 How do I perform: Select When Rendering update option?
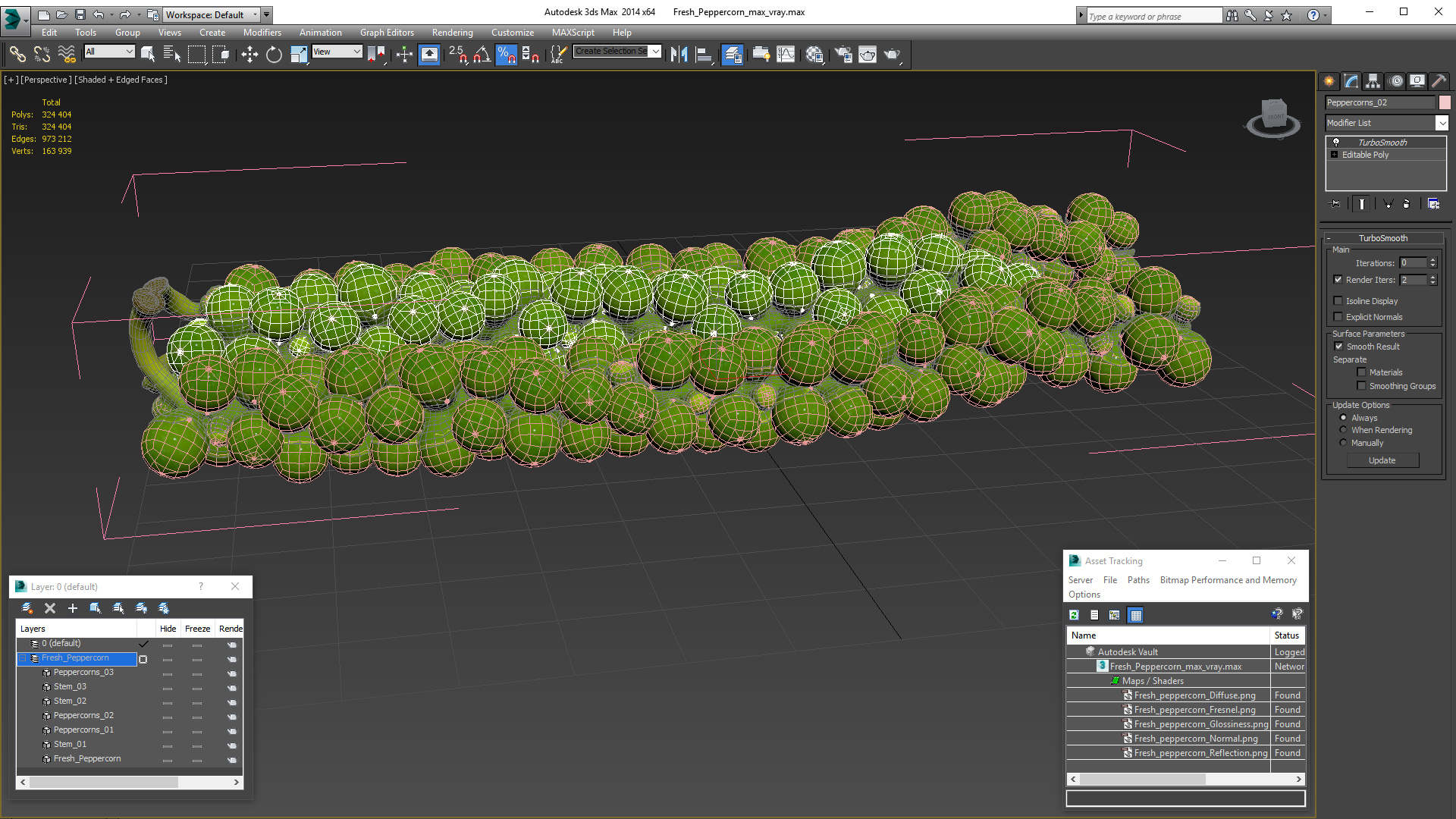1343,430
